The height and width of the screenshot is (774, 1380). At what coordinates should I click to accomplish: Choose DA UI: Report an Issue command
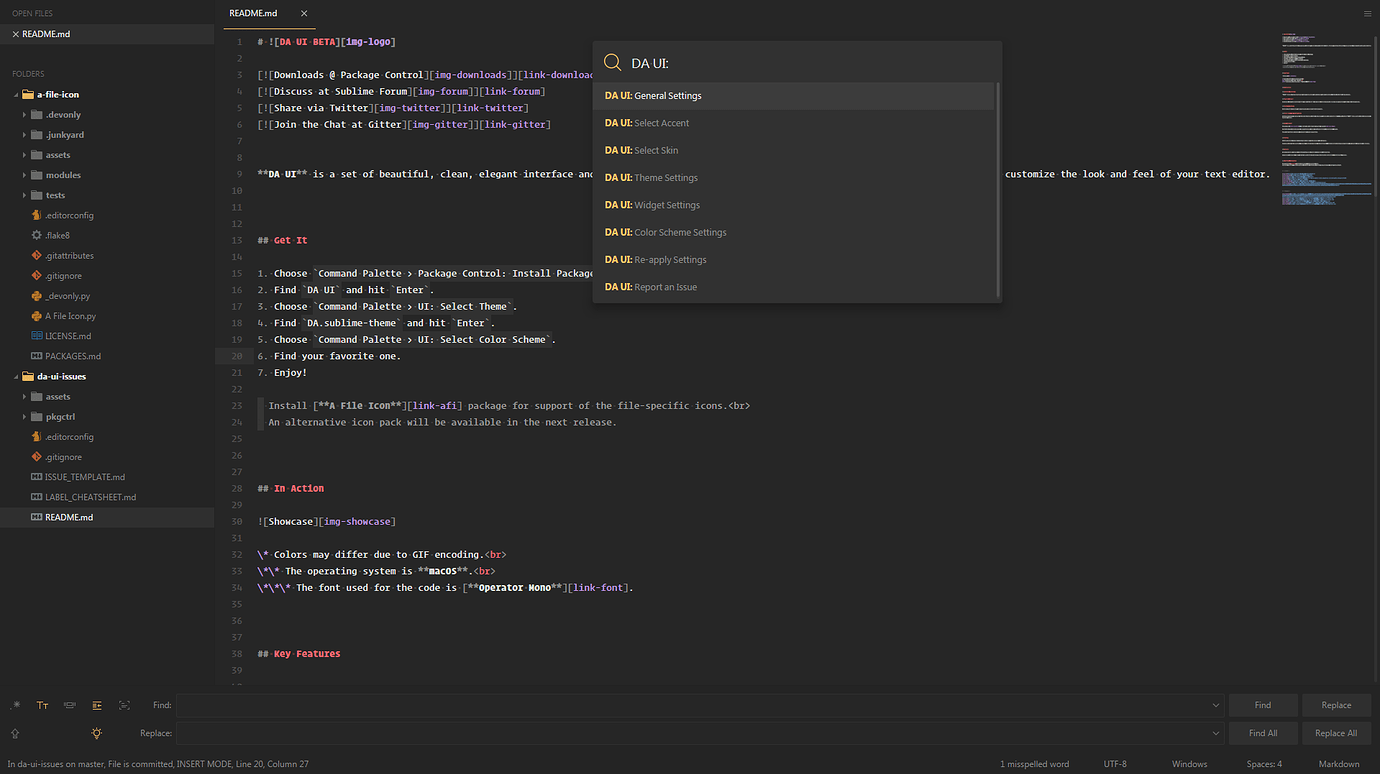(794, 287)
